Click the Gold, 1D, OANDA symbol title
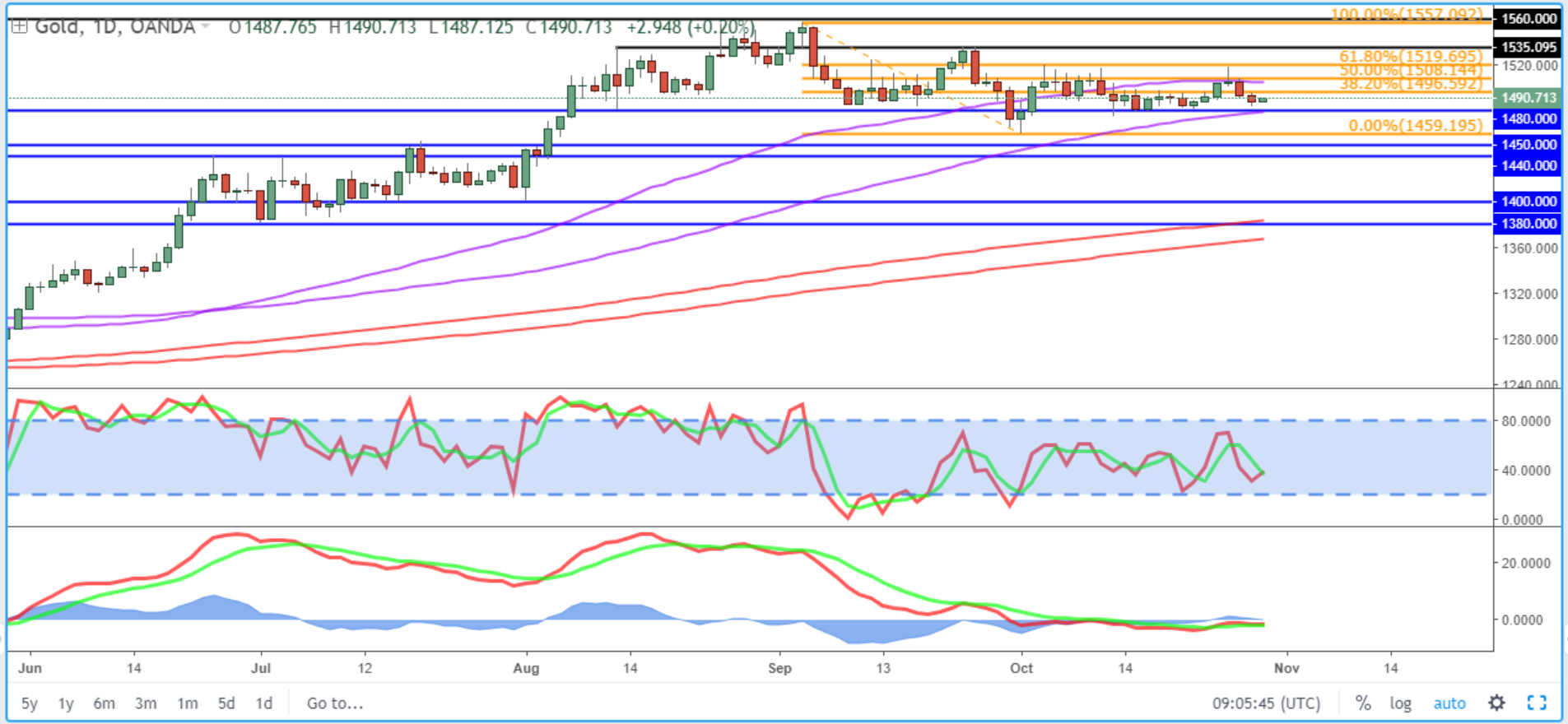1568x724 pixels. tap(114, 27)
